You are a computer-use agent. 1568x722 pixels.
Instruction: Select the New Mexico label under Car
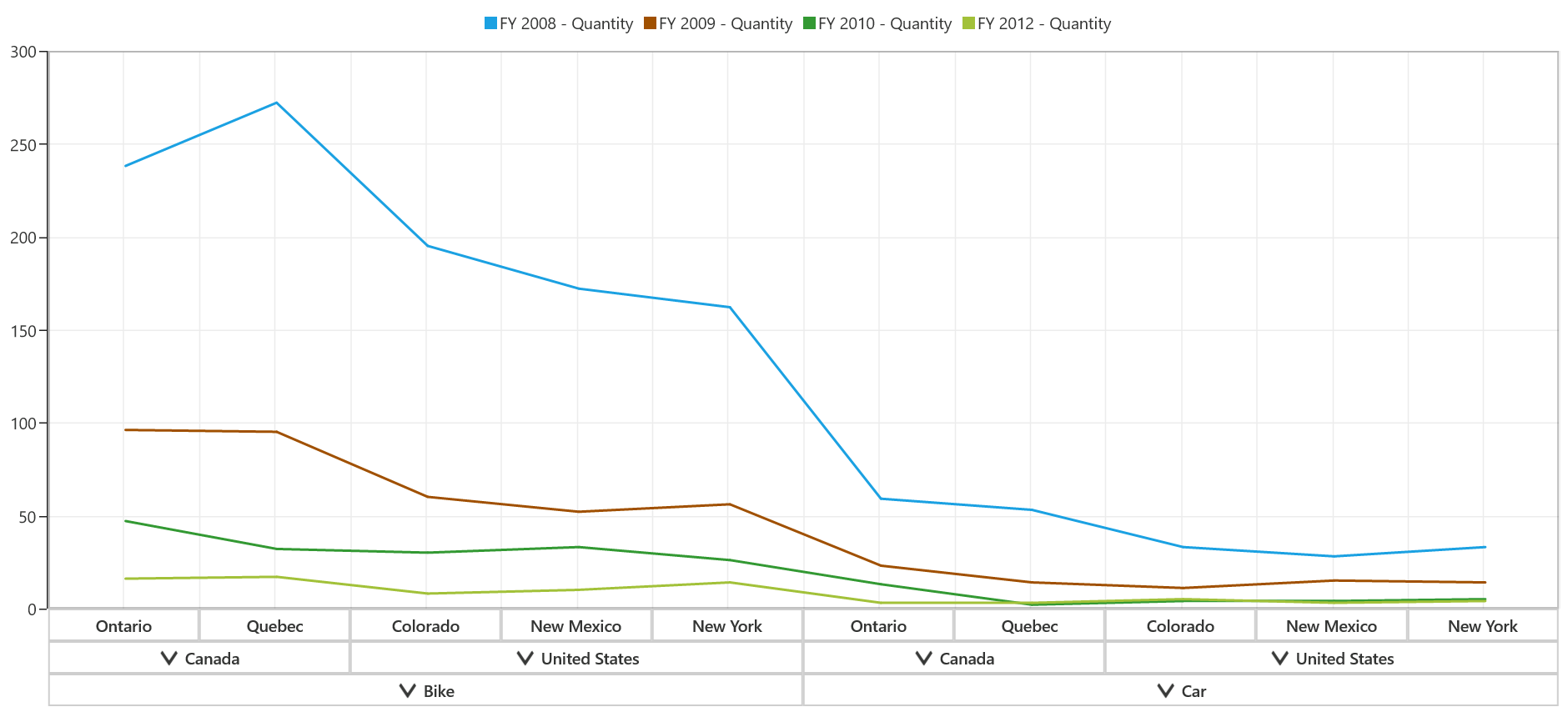coord(1331,626)
